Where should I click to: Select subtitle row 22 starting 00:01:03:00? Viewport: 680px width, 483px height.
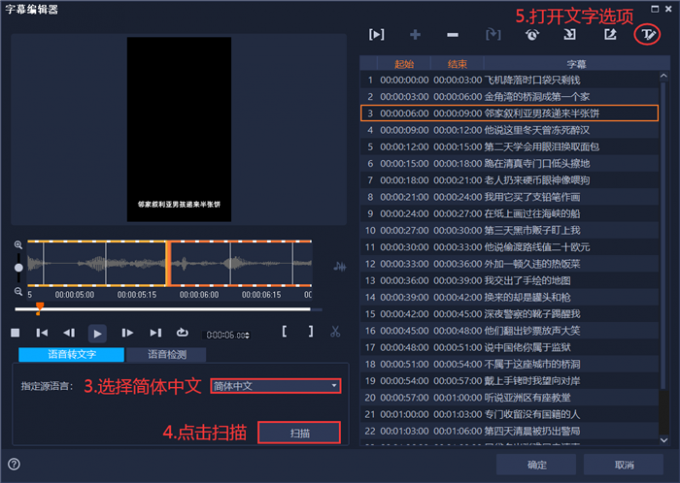(509, 431)
